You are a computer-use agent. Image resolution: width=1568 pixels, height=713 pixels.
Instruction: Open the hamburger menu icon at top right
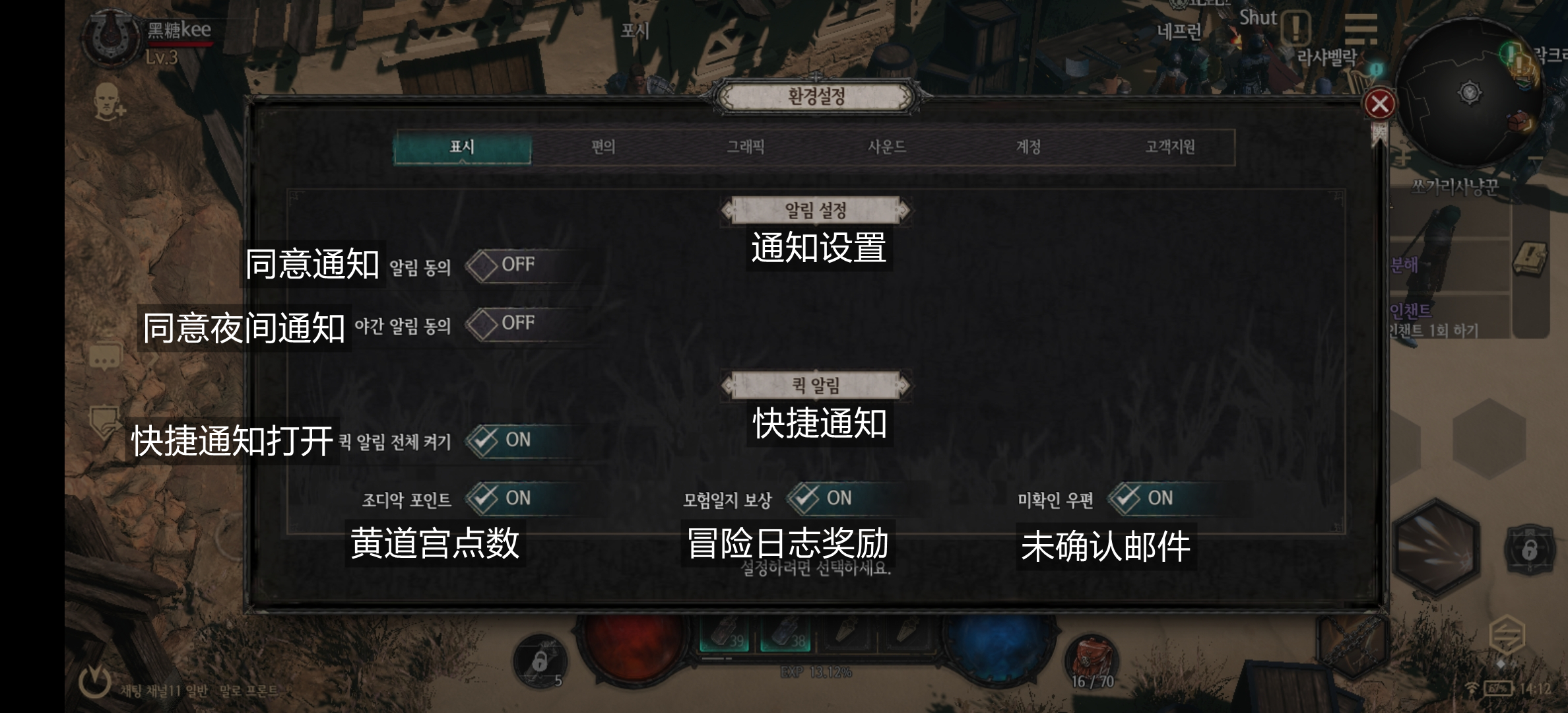click(1361, 29)
